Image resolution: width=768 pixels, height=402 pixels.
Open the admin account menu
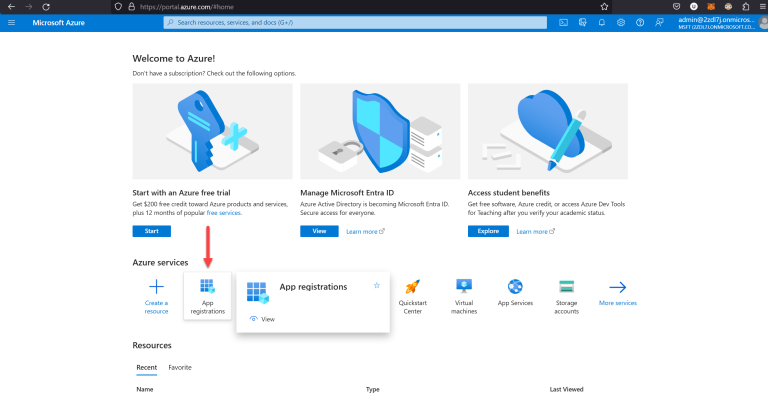[x=720, y=22]
